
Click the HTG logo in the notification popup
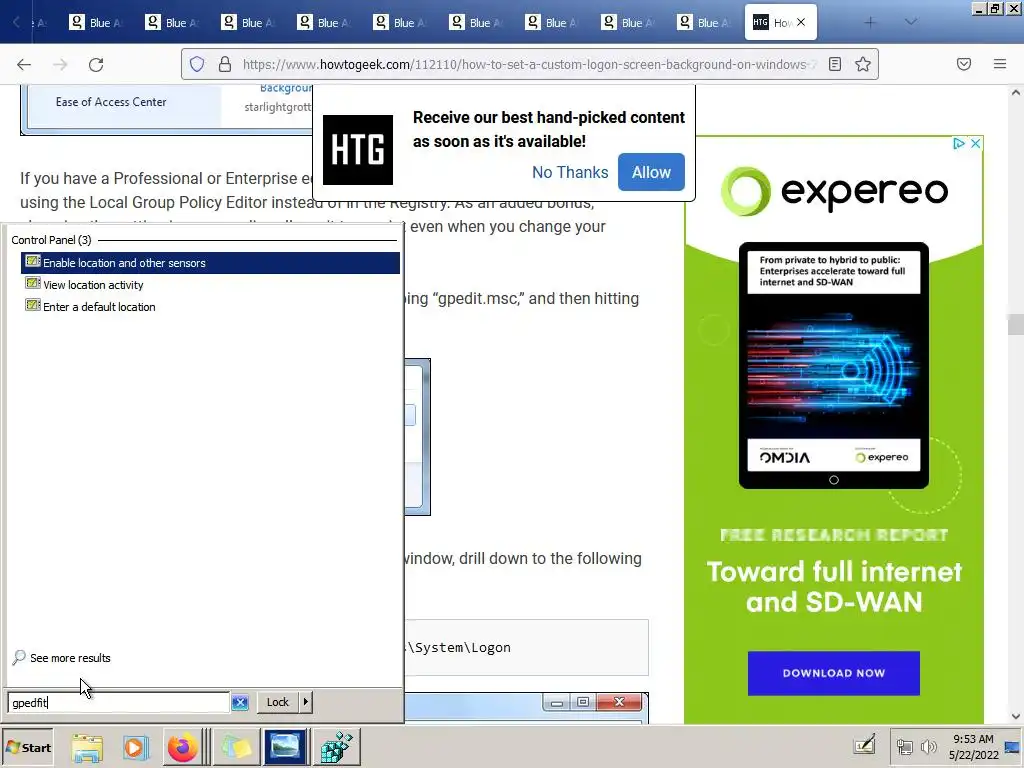point(358,150)
